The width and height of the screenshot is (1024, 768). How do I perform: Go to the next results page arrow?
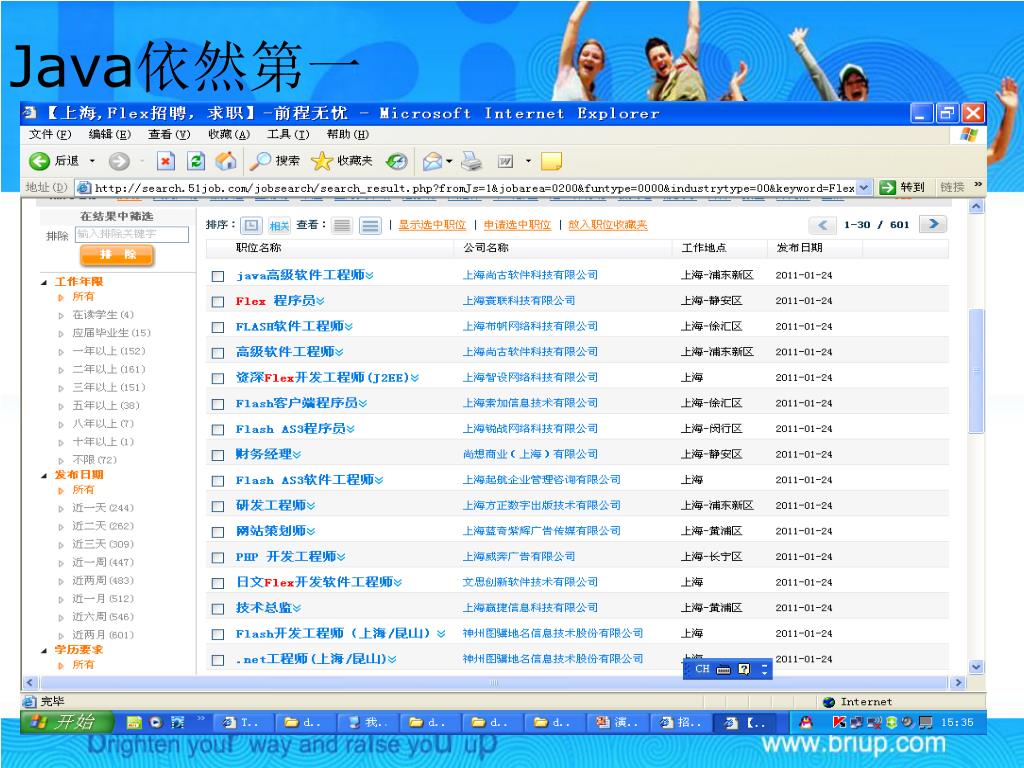(933, 224)
